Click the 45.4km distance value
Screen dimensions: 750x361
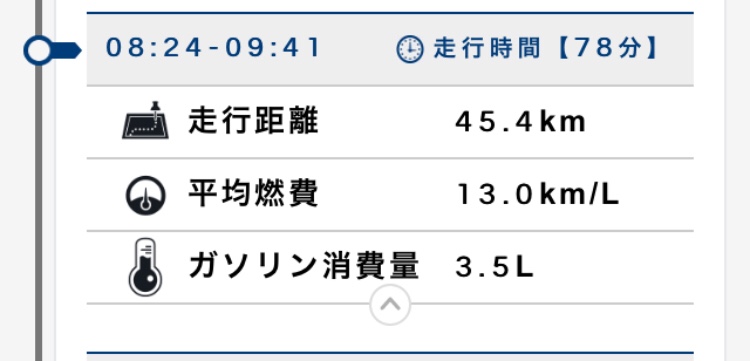(520, 122)
